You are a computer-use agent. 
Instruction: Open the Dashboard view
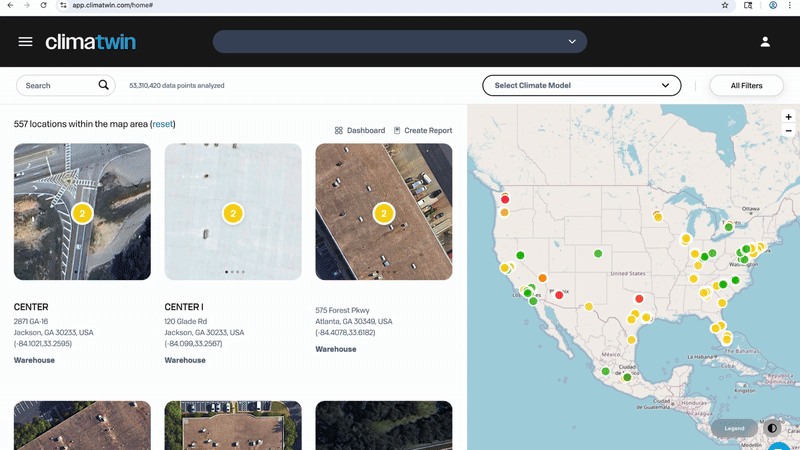[360, 131]
